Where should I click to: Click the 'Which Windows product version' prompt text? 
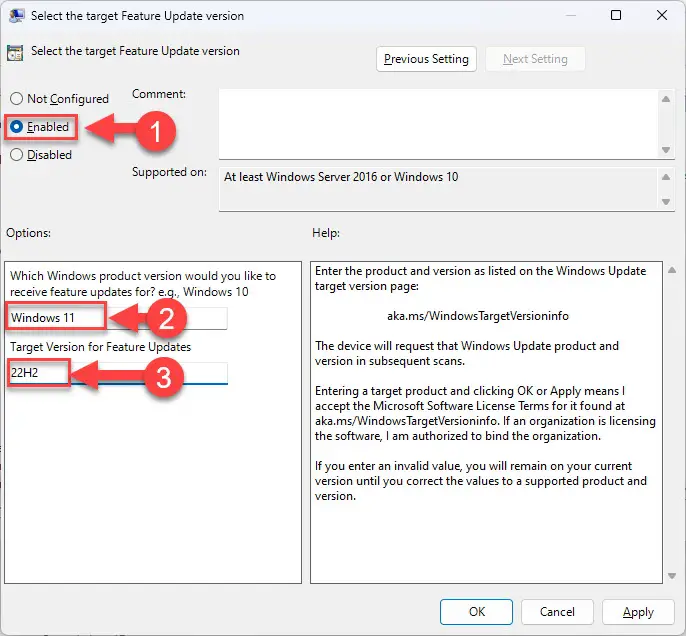(143, 283)
